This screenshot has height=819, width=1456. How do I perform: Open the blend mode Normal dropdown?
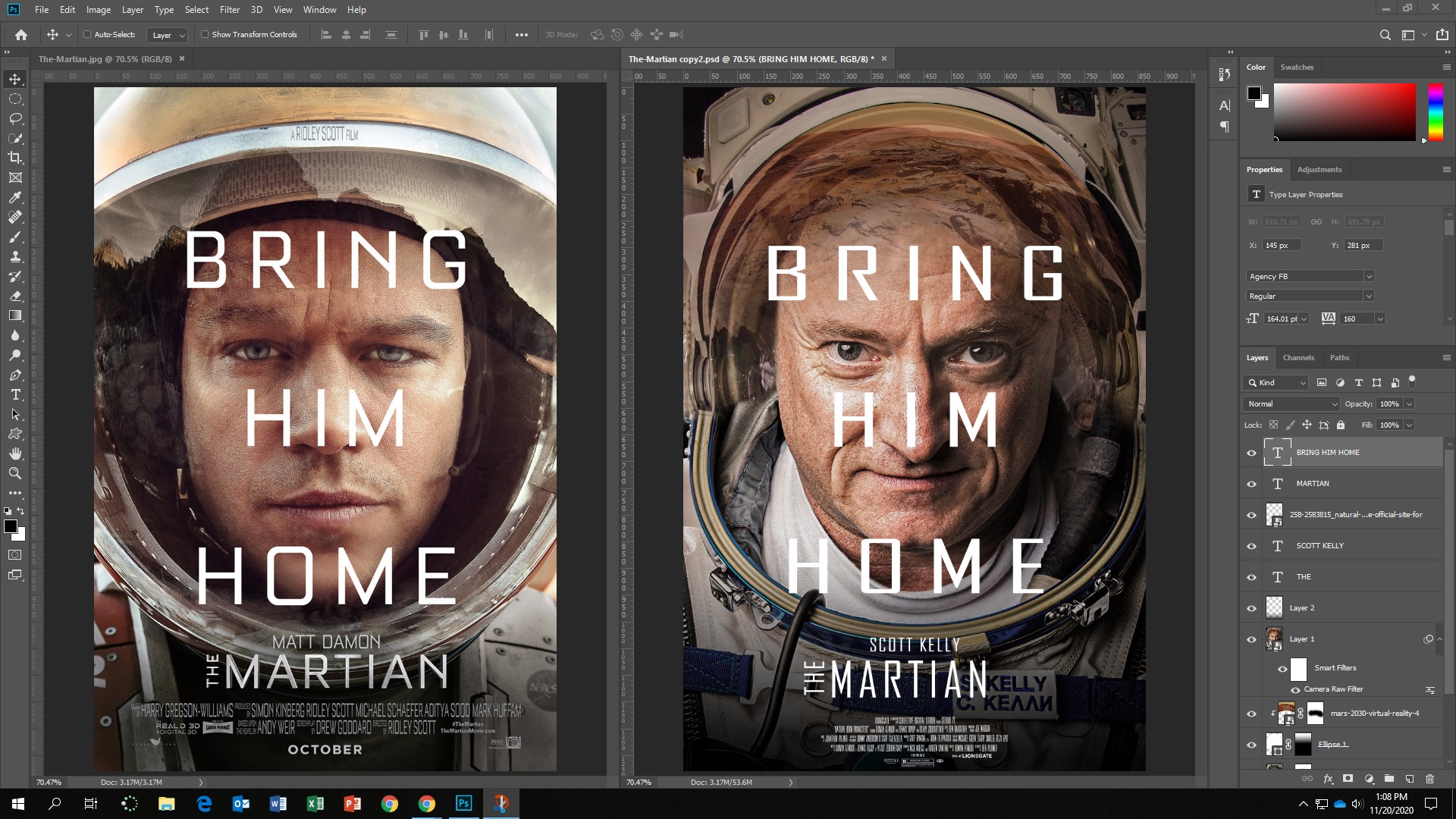1291,404
